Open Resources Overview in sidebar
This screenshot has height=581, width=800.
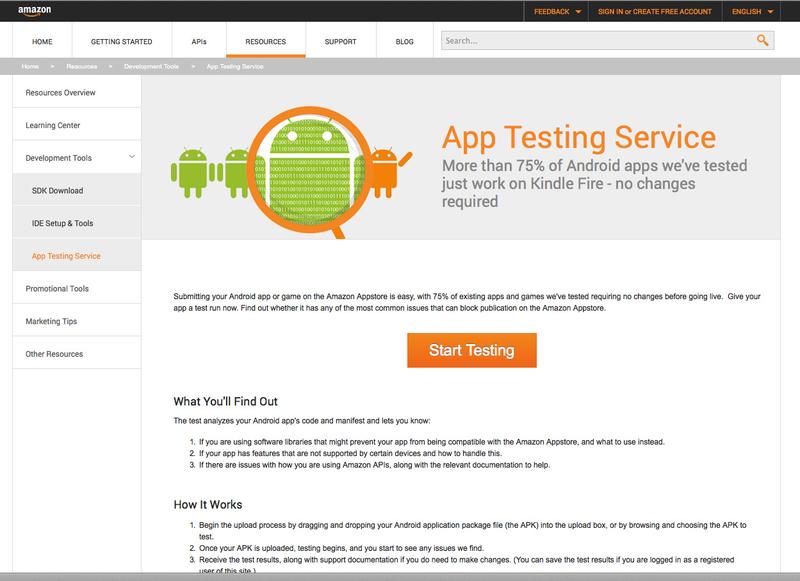77,92
